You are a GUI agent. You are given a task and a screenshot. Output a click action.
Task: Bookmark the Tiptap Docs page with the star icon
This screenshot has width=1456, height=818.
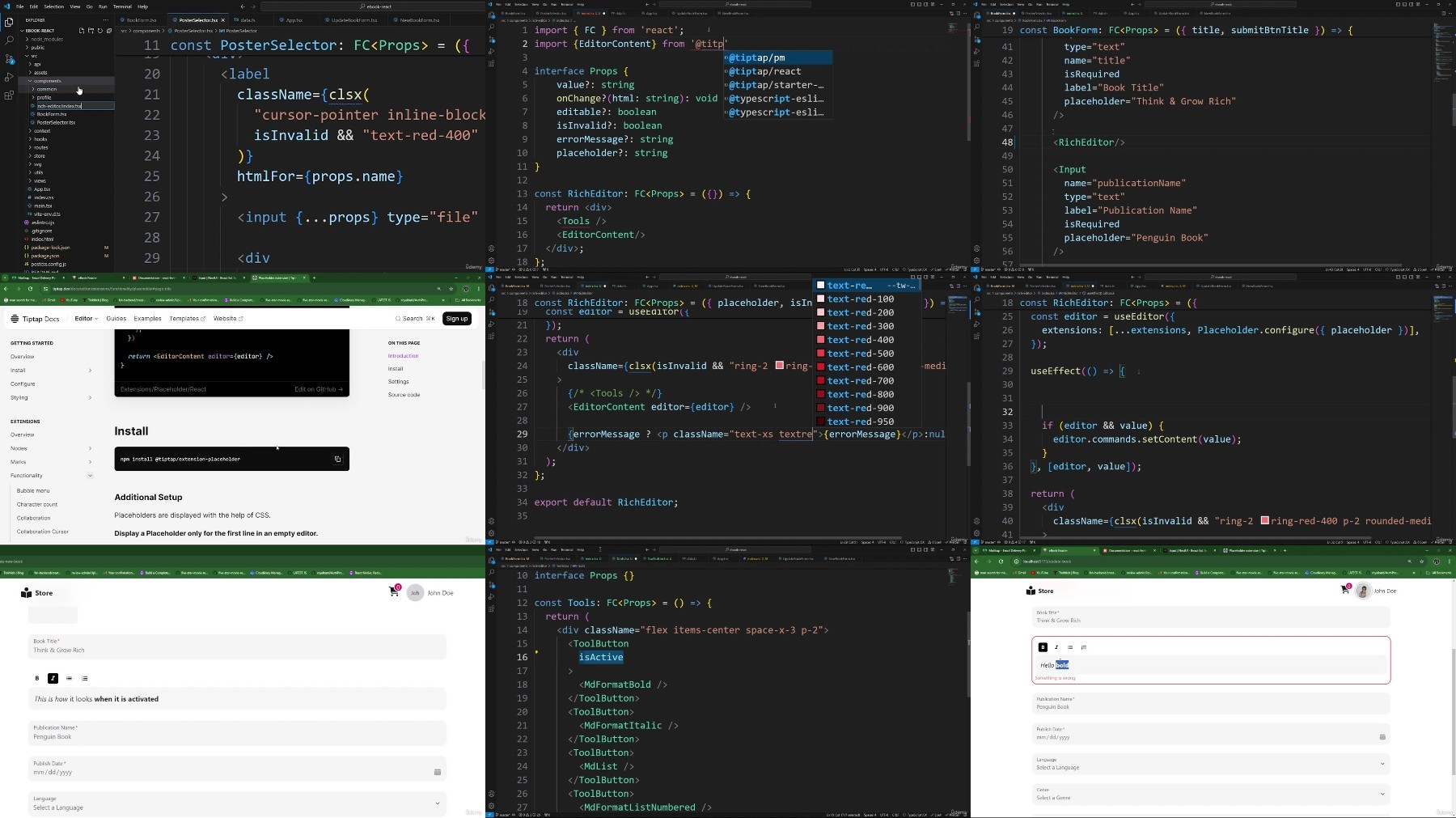pyautogui.click(x=451, y=289)
